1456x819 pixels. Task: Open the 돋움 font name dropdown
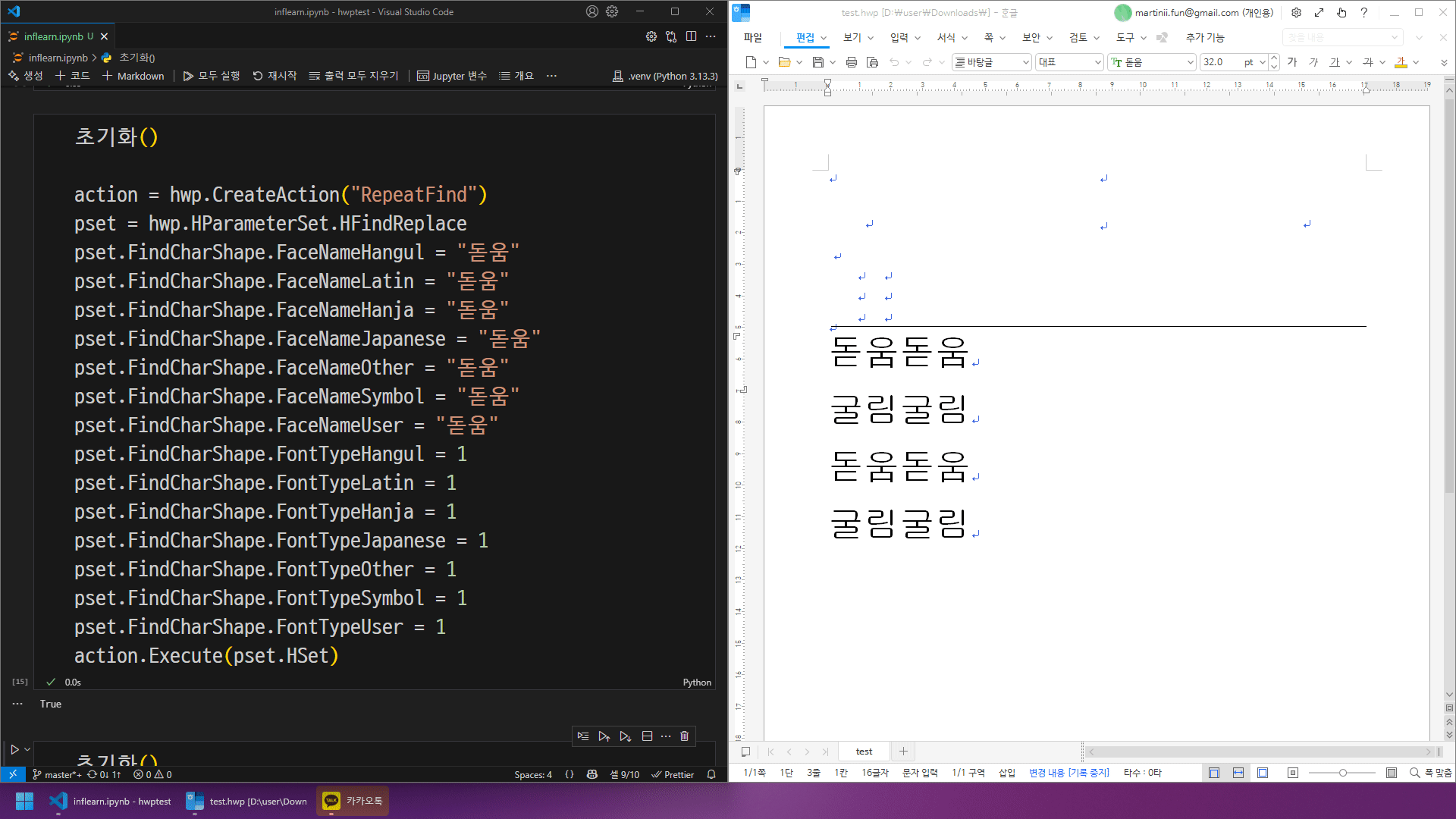(x=1190, y=62)
